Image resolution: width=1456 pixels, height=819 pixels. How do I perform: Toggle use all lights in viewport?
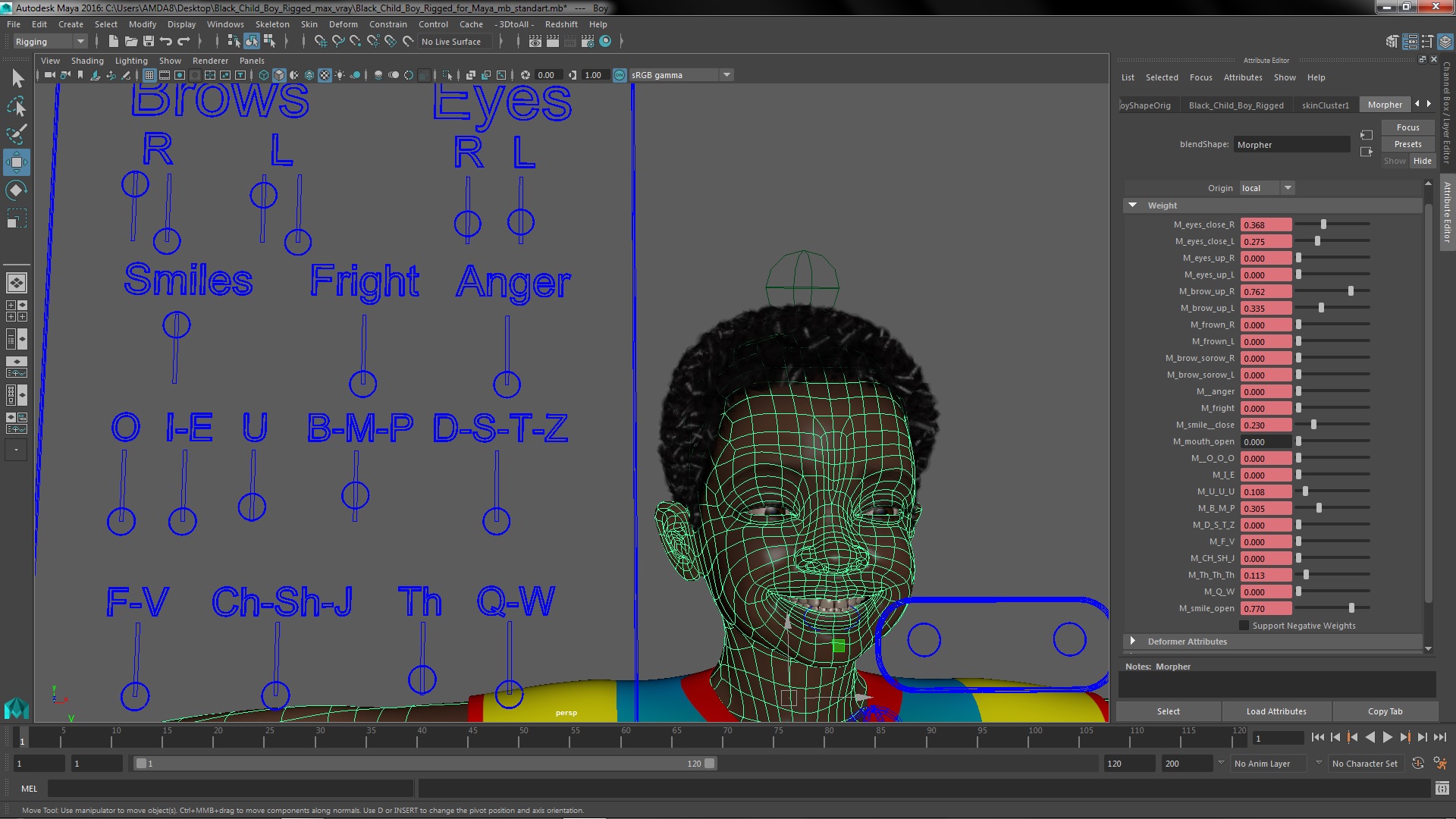340,75
